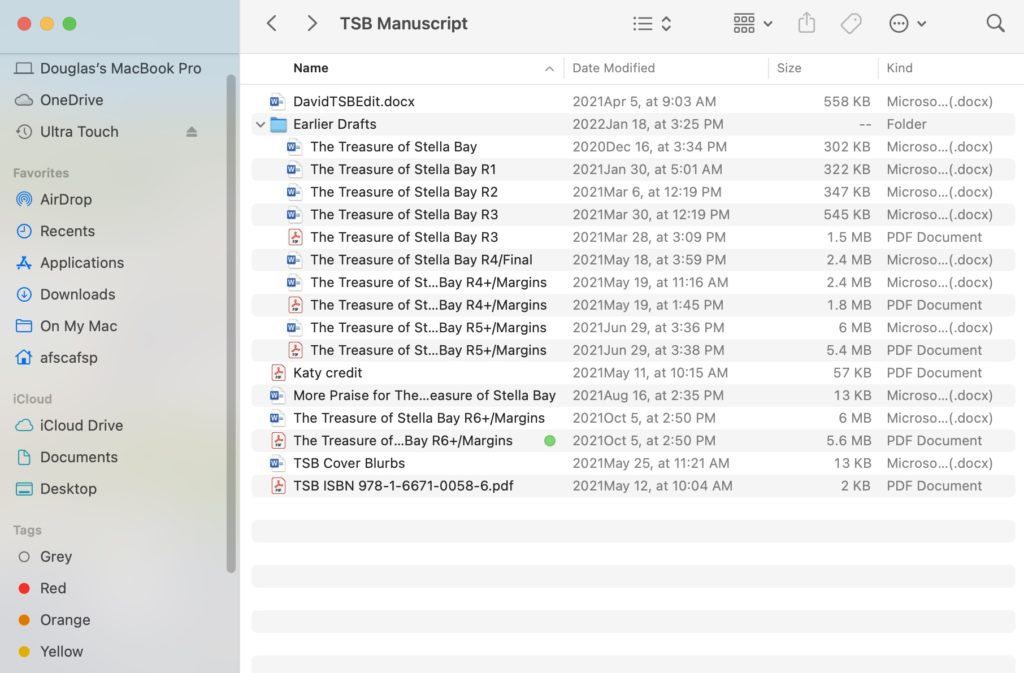This screenshot has width=1024, height=673.
Task: Select the R4+/Margins PDF document
Action: (633, 305)
